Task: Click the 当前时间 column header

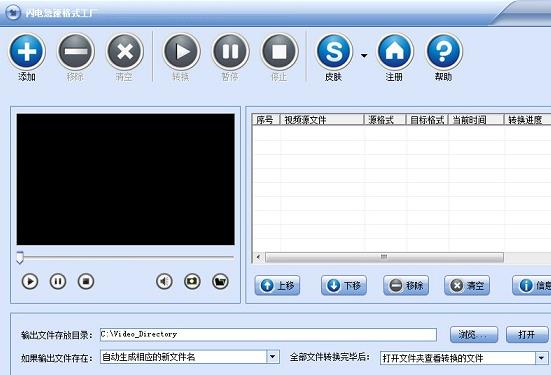Action: tap(476, 119)
